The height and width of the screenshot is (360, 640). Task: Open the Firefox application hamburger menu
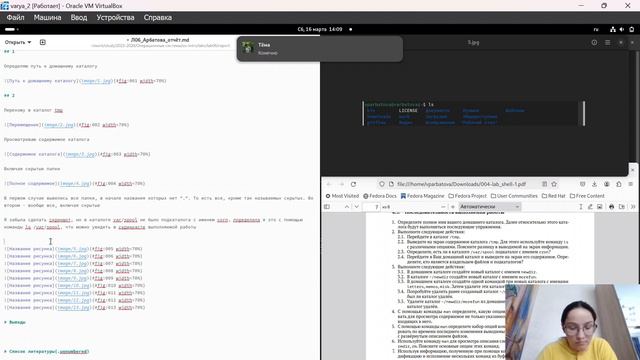[631, 184]
